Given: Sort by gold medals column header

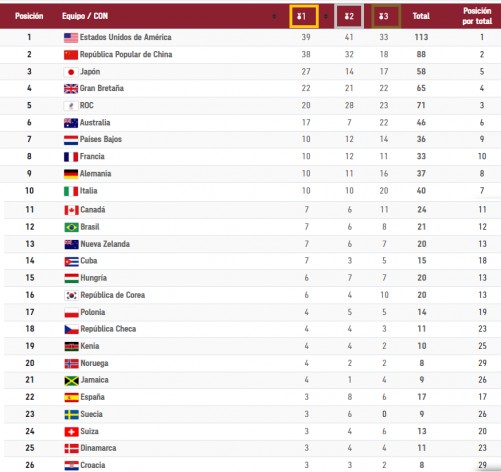Looking at the screenshot, I should pyautogui.click(x=304, y=16).
